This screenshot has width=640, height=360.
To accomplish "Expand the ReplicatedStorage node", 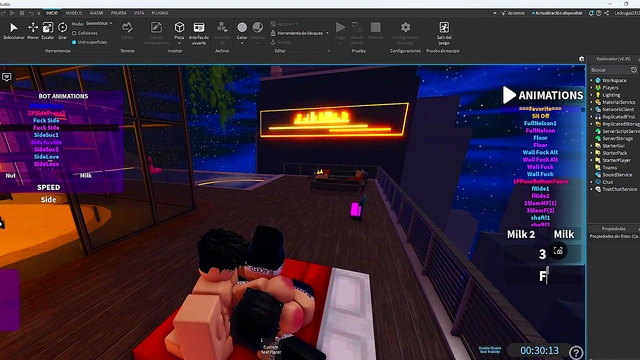I will pyautogui.click(x=591, y=124).
